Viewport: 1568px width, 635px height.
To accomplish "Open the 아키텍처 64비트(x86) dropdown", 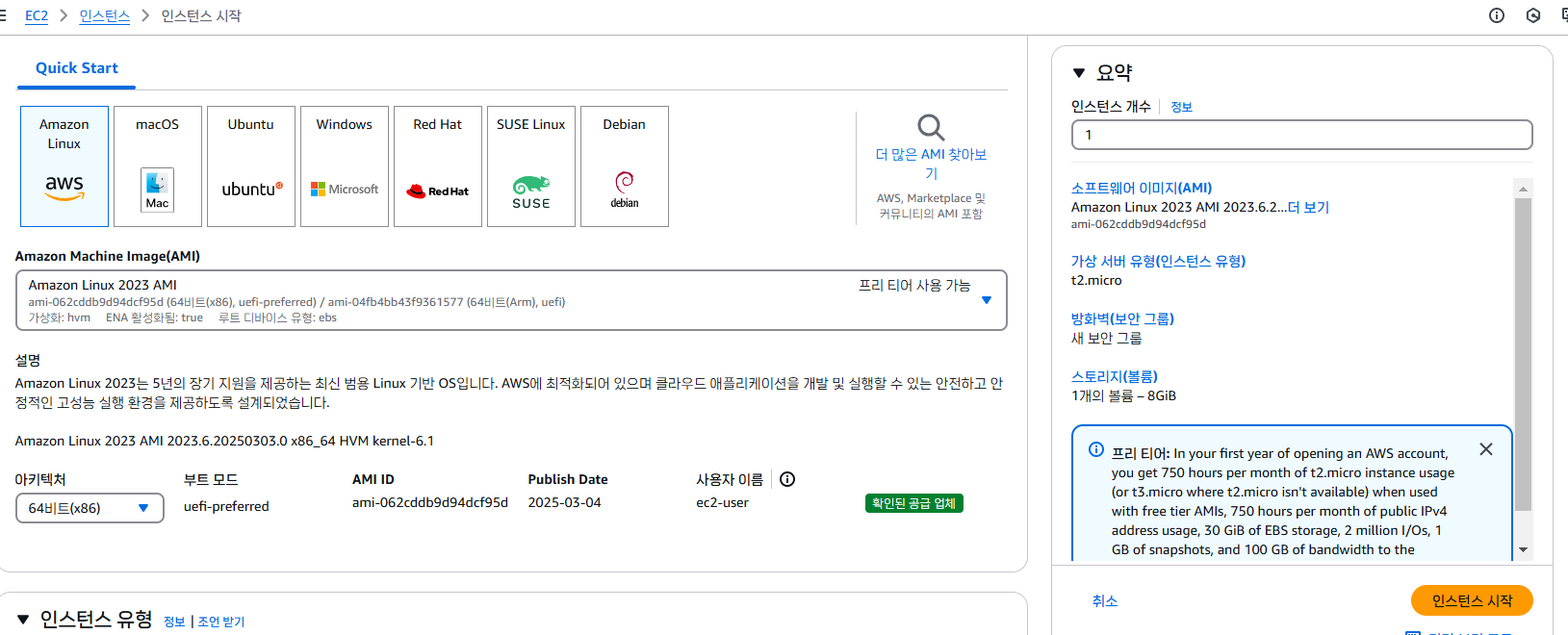I will click(x=90, y=508).
